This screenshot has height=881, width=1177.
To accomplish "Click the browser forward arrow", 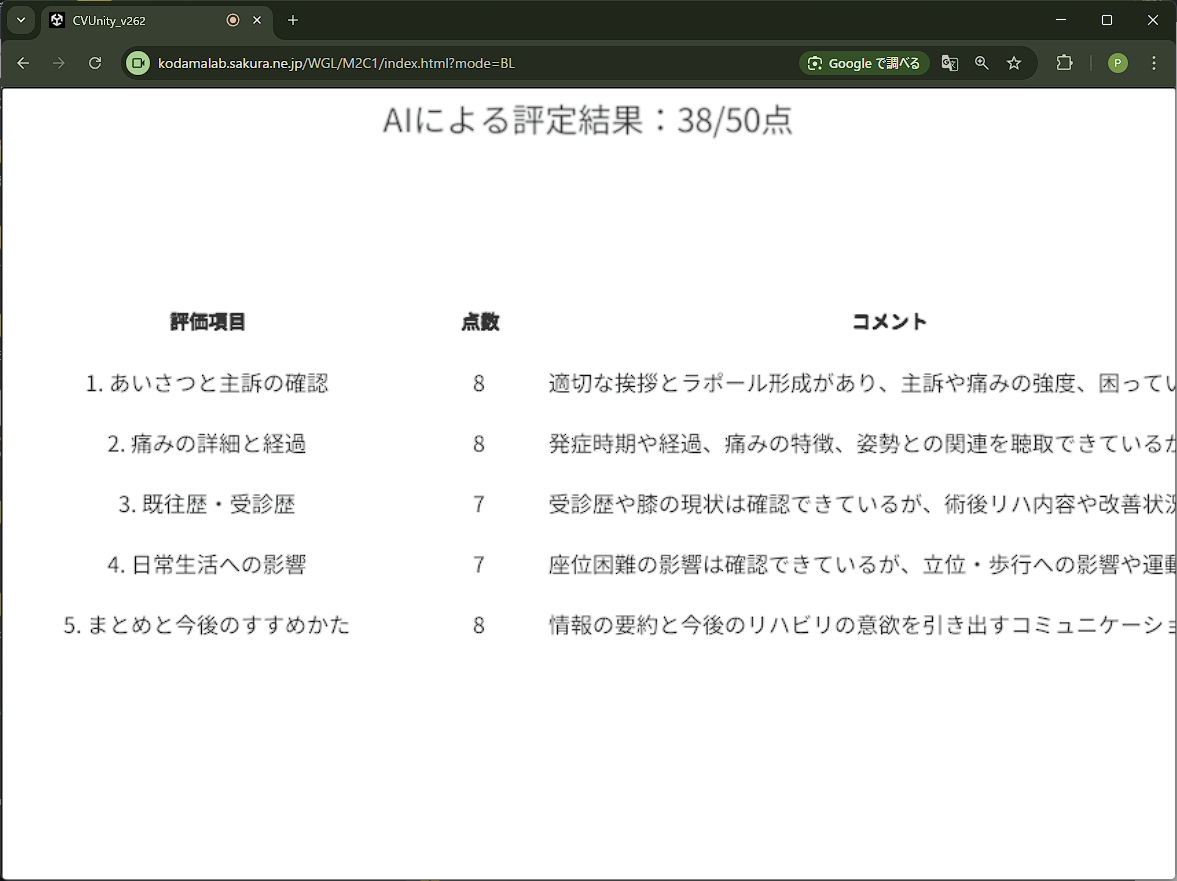I will click(x=59, y=63).
